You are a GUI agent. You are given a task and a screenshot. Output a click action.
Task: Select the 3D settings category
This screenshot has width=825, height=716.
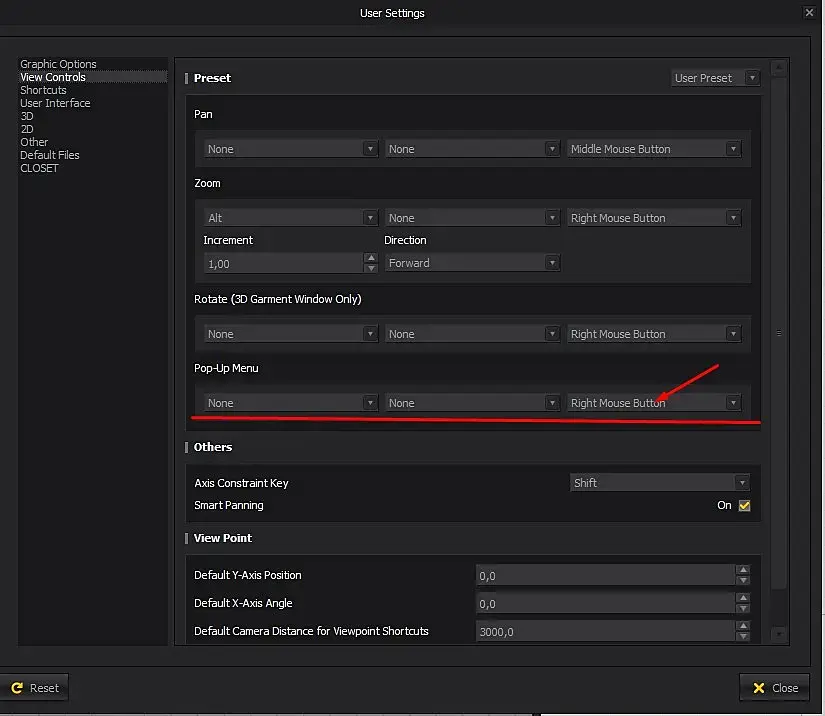(x=27, y=116)
